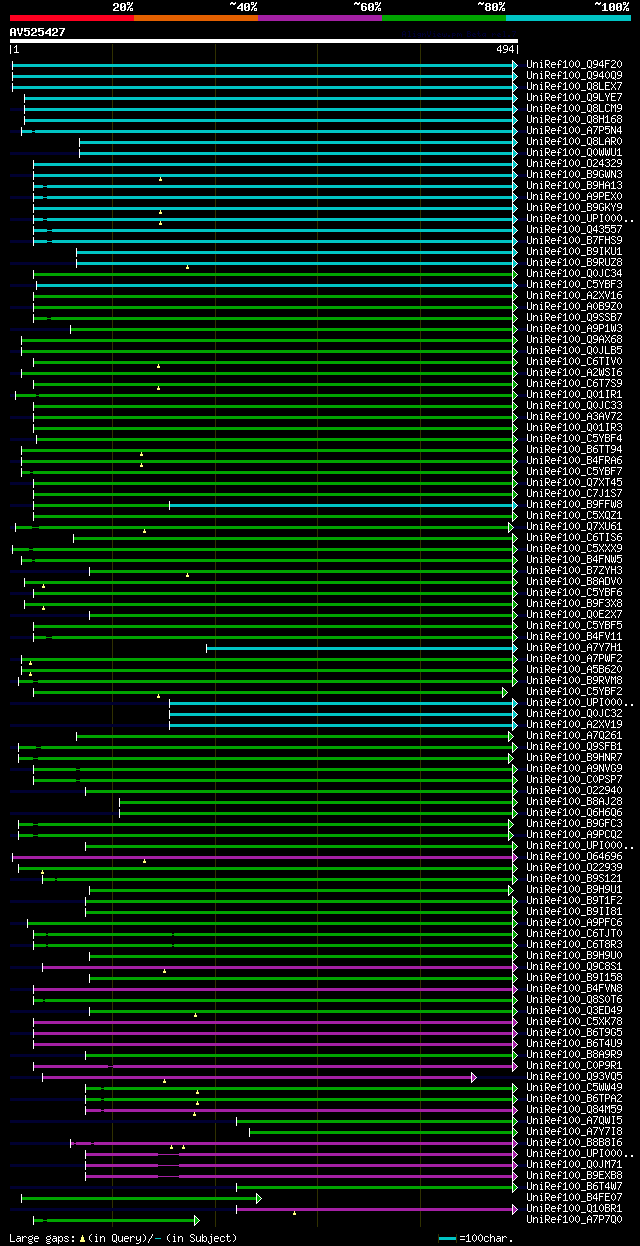Viewport: 640px width, 1246px height.
Task: Open hit UniRef100_Q94F20
Action: tap(574, 64)
